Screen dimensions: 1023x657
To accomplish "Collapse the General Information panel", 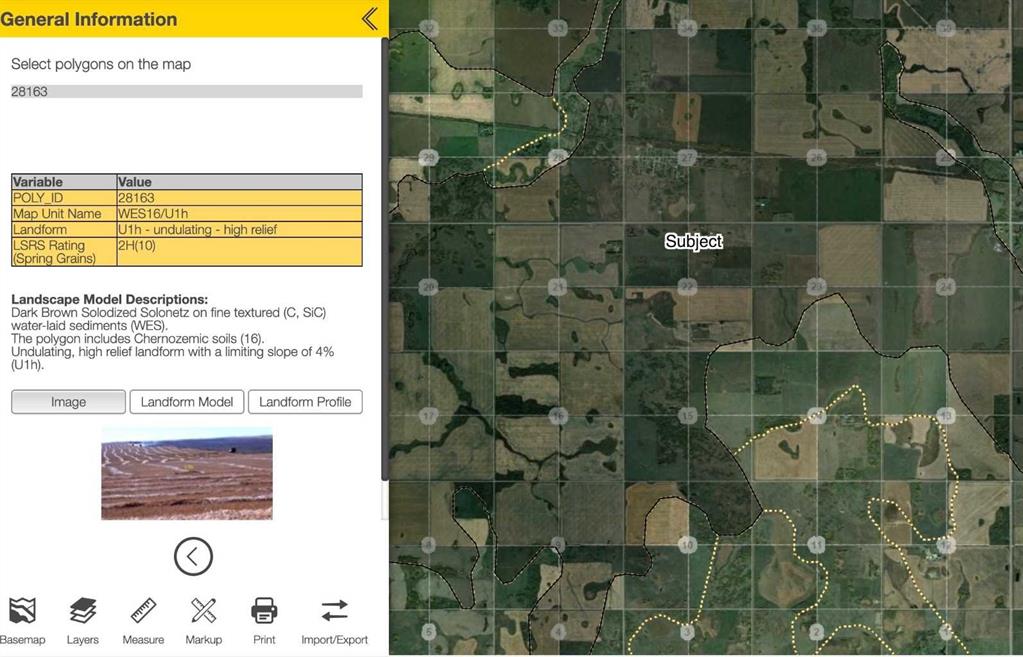I will 370,18.
